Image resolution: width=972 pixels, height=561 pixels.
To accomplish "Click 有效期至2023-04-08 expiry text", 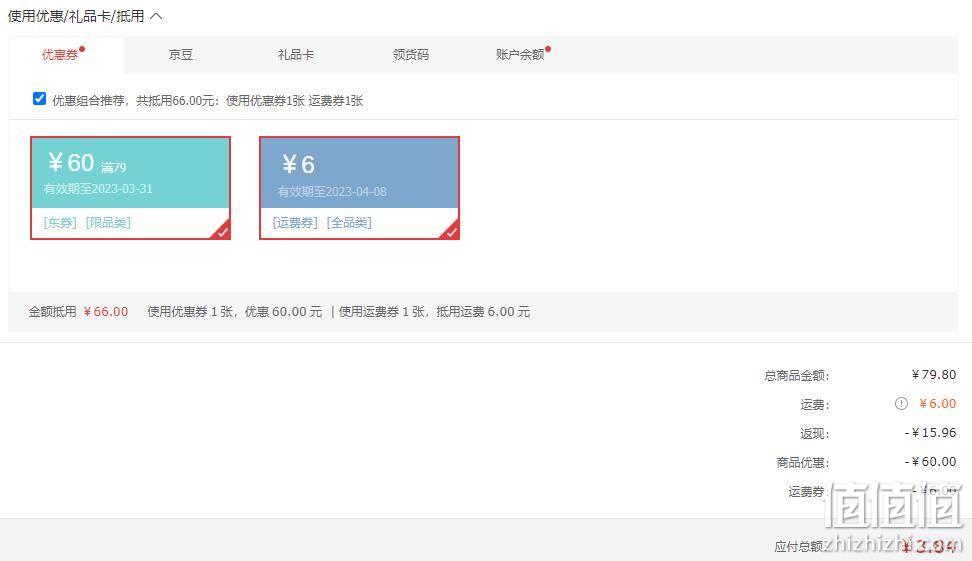I will 332,192.
